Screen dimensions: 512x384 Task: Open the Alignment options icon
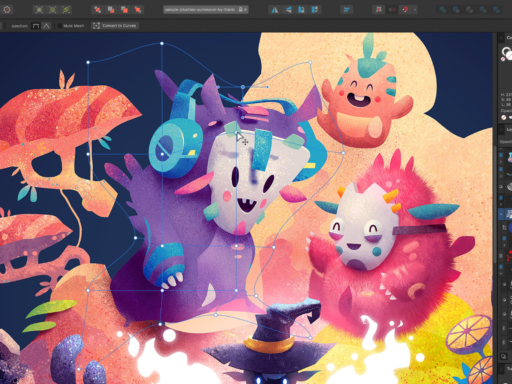346,10
